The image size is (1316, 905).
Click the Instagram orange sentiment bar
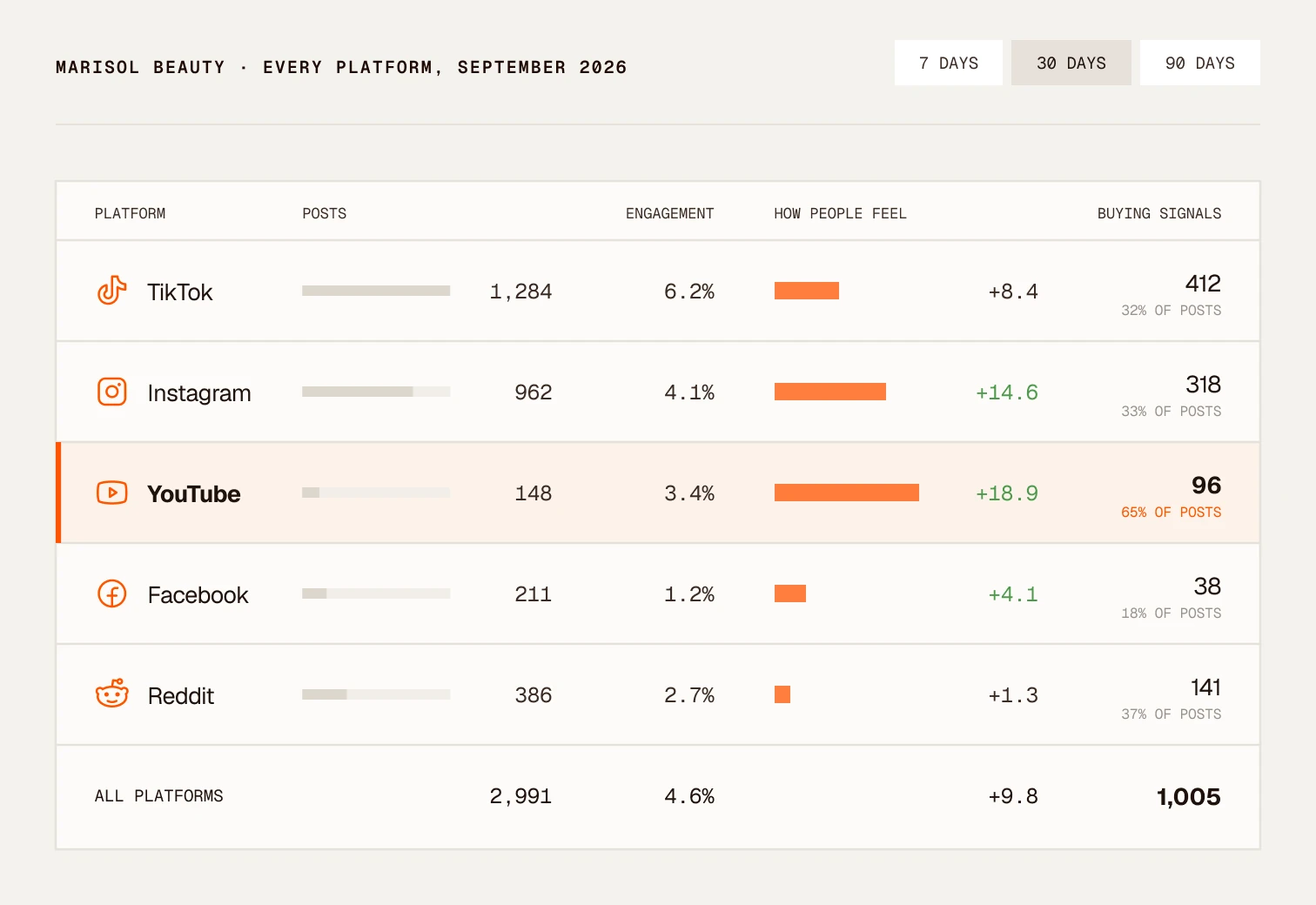[830, 392]
